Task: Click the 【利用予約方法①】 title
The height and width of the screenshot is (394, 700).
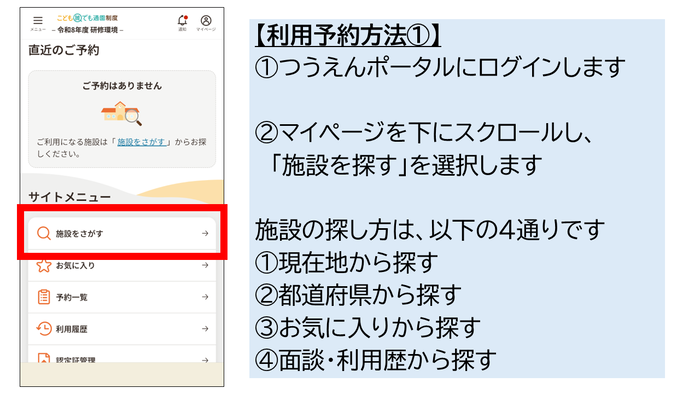Action: 348,35
